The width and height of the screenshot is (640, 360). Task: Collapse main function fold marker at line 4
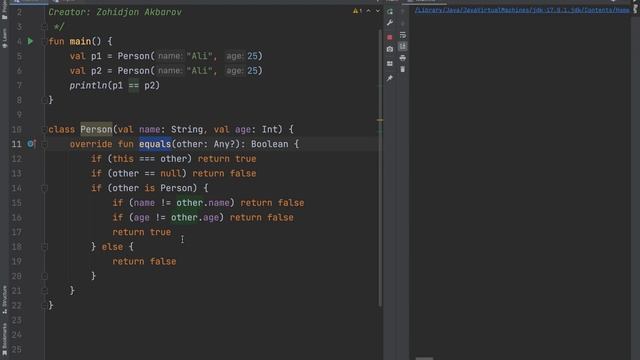[x=44, y=41]
